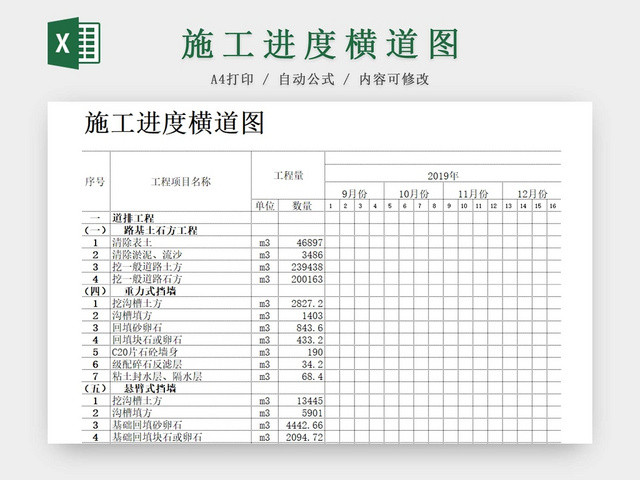
Task: Click quantity value 13445
Action: tap(309, 400)
